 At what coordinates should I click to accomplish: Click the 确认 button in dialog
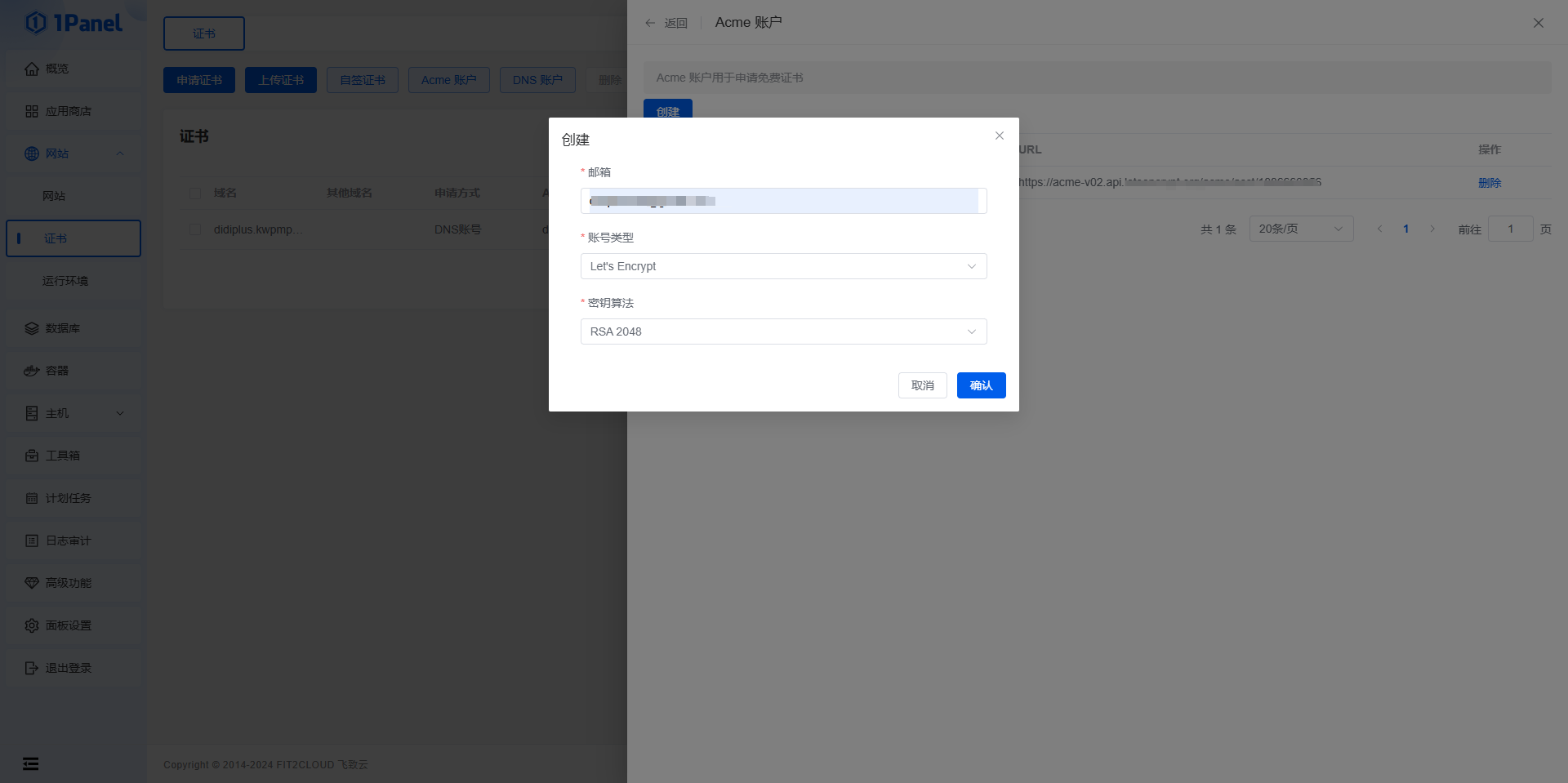[x=982, y=385]
